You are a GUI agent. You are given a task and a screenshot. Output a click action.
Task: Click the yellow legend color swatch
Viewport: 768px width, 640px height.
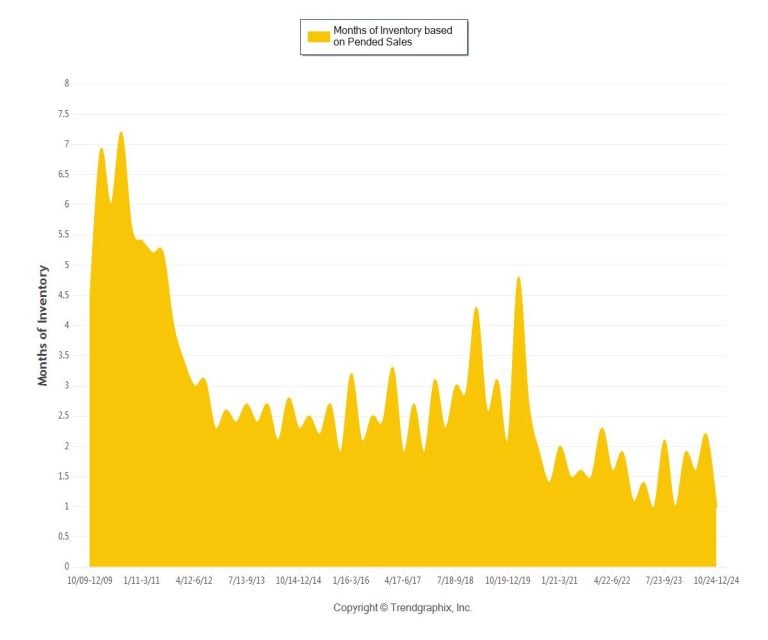pyautogui.click(x=318, y=37)
